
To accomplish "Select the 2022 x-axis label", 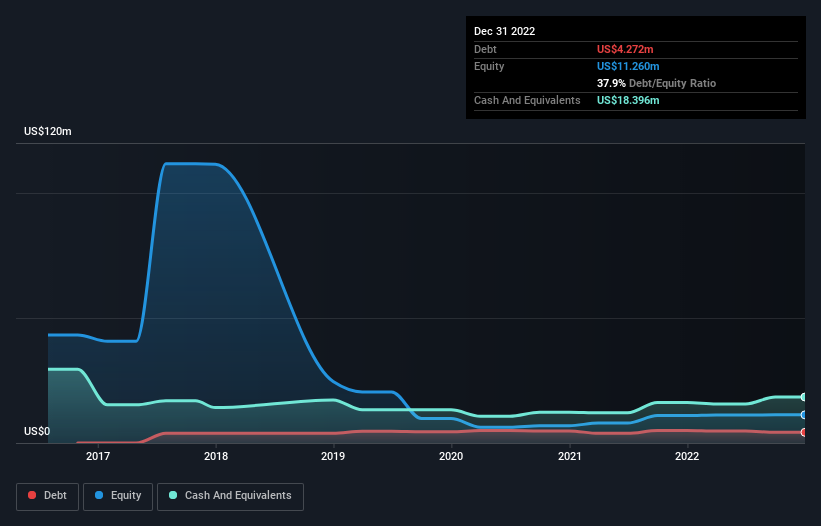I will (x=687, y=456).
